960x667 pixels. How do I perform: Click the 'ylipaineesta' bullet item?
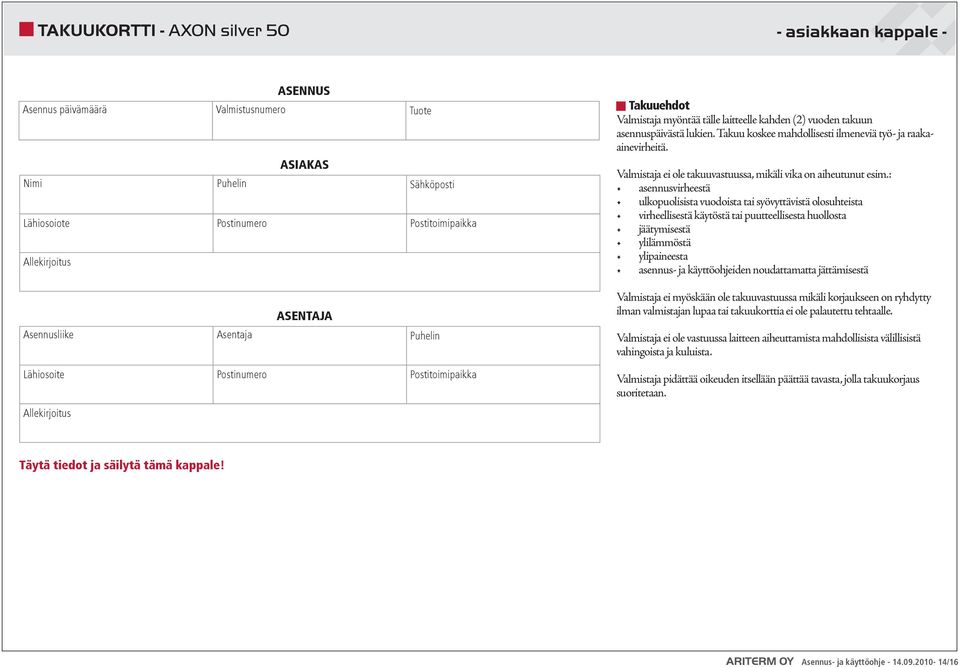point(663,257)
